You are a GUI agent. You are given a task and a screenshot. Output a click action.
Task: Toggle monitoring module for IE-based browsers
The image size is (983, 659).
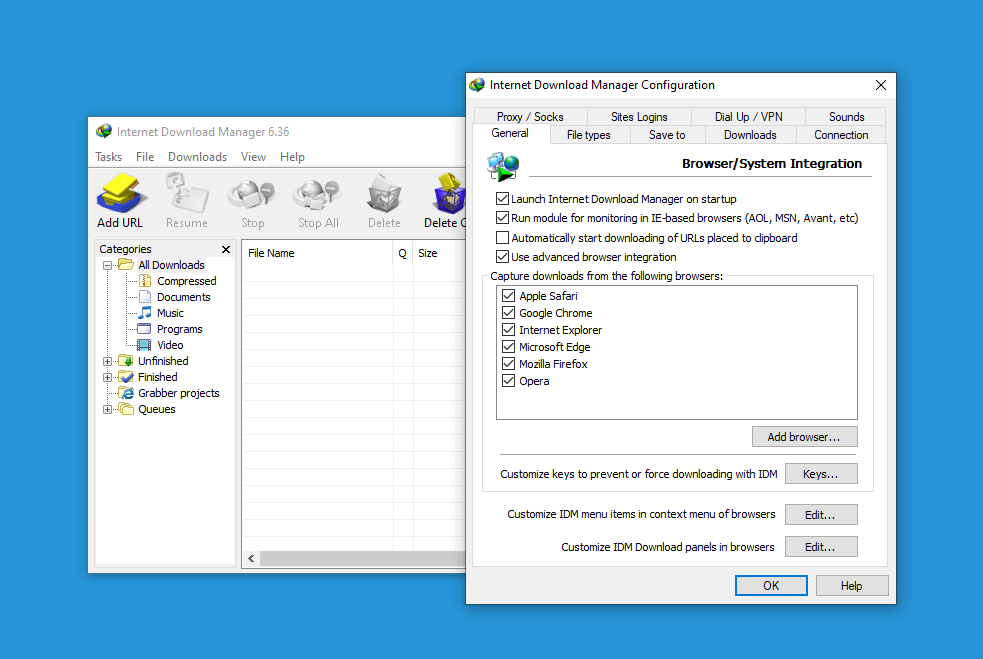502,218
